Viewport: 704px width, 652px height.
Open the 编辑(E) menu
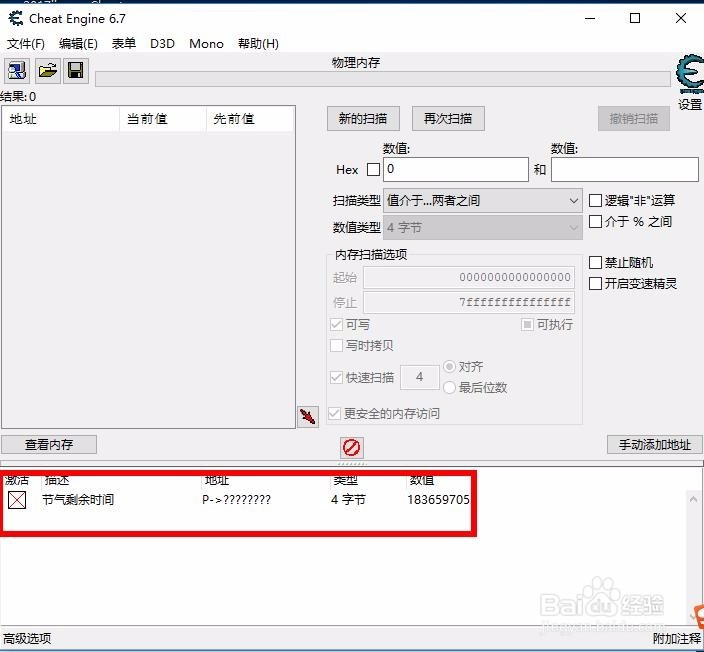point(78,44)
